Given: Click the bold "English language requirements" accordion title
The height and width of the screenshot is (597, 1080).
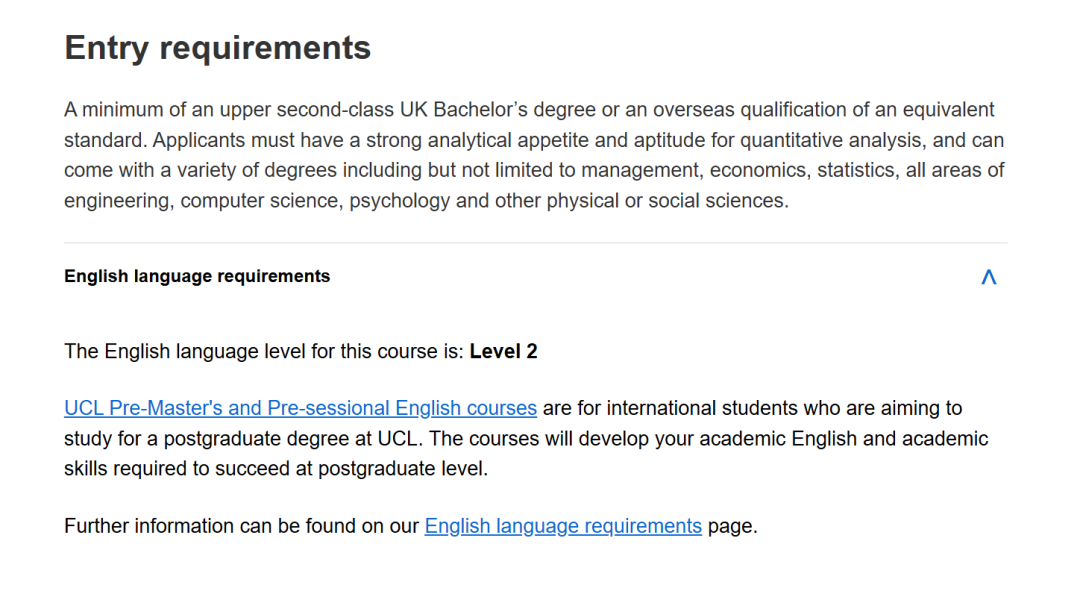Looking at the screenshot, I should pos(197,276).
